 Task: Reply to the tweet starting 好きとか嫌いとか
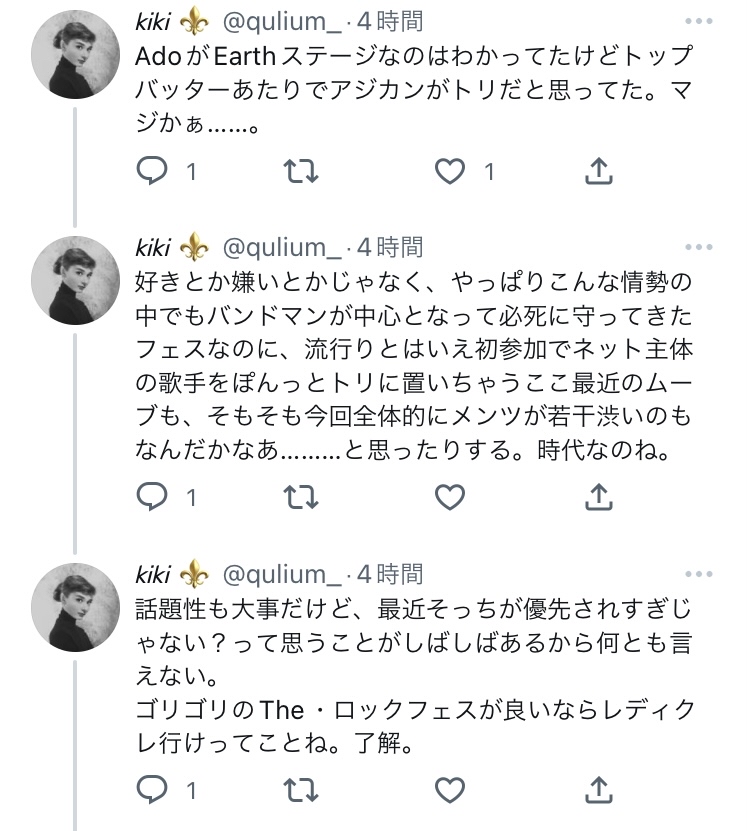click(151, 497)
